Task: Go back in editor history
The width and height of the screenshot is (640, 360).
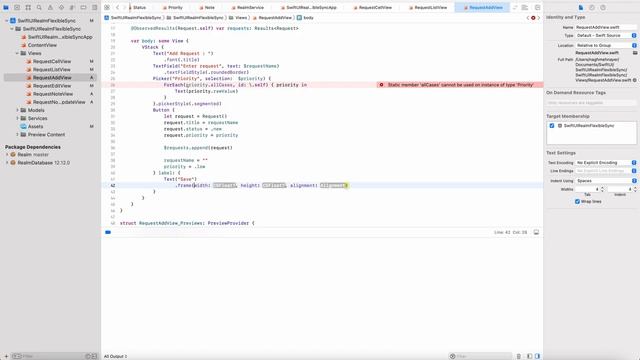Action: [117, 7]
